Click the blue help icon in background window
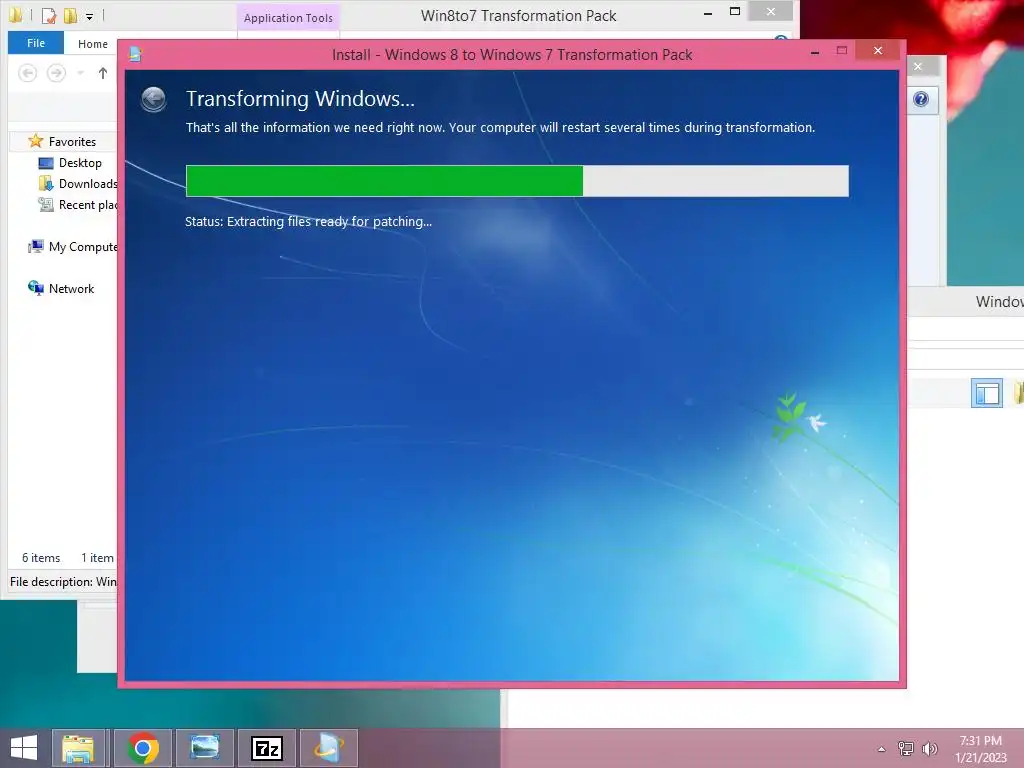1024x768 pixels. click(921, 99)
